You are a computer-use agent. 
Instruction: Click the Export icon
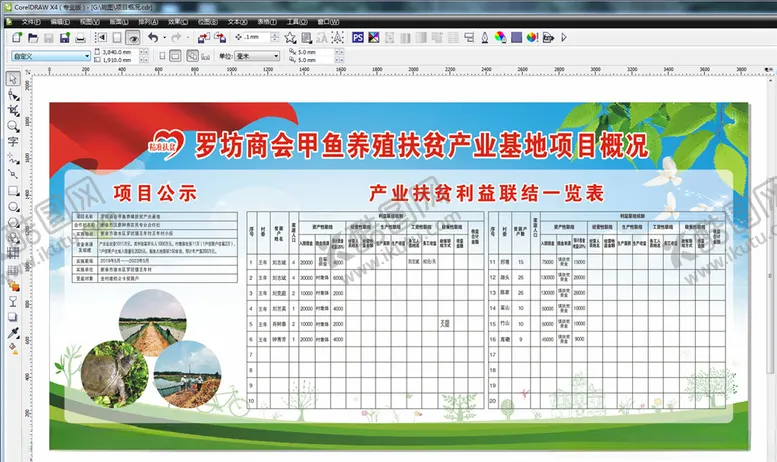220,38
